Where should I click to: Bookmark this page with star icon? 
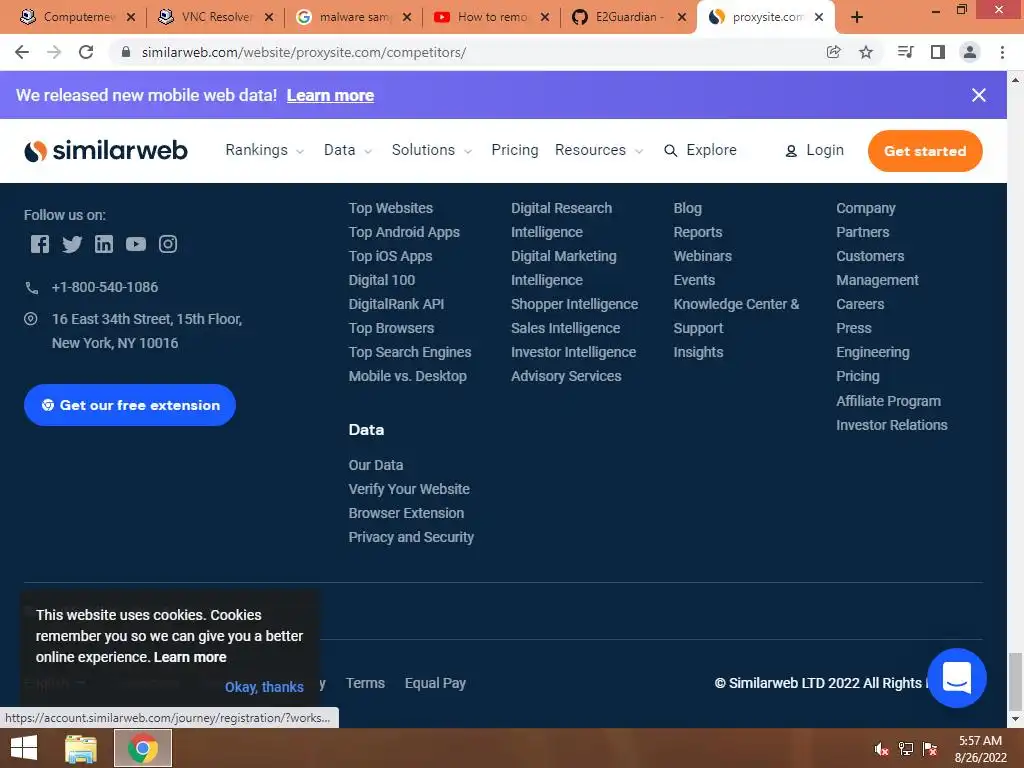866,52
